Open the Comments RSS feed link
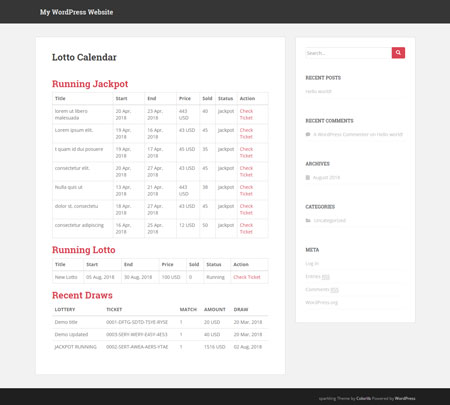The width and height of the screenshot is (450, 405). point(322,289)
